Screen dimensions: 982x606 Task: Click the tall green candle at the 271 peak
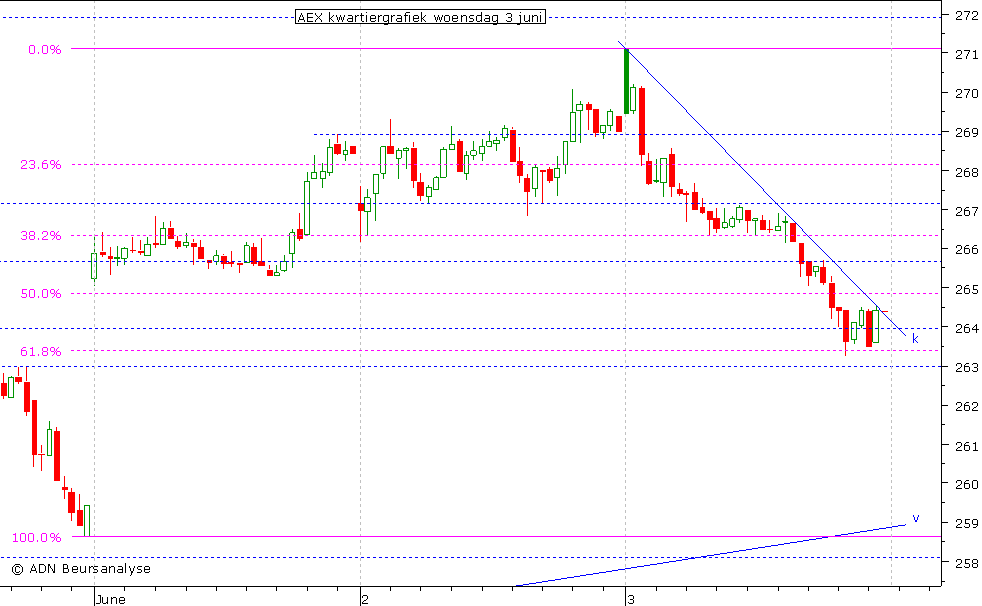(x=626, y=81)
